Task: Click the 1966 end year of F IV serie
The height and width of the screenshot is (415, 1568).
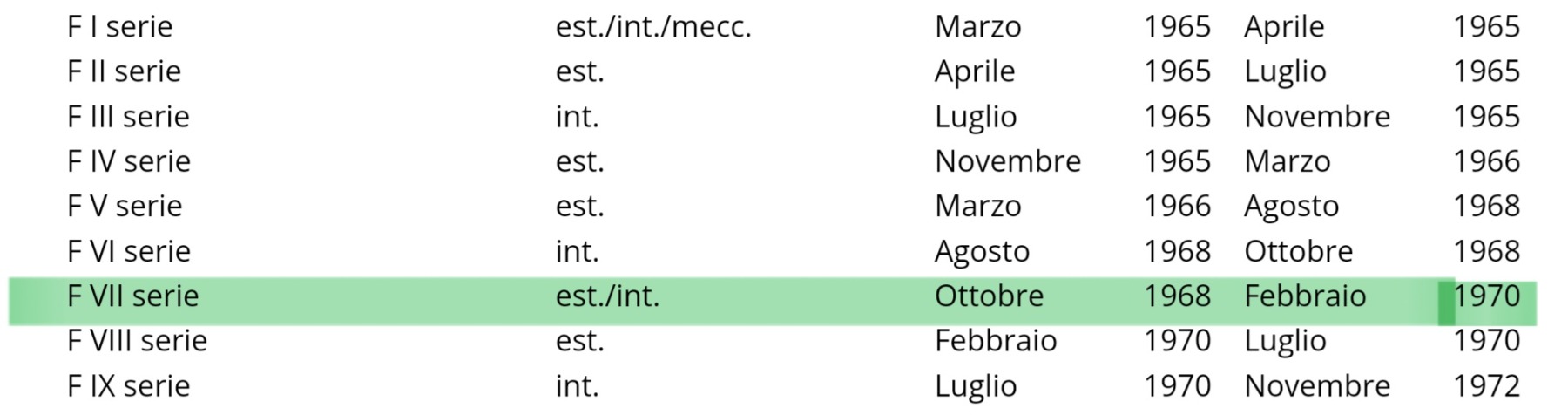Action: pos(1486,161)
